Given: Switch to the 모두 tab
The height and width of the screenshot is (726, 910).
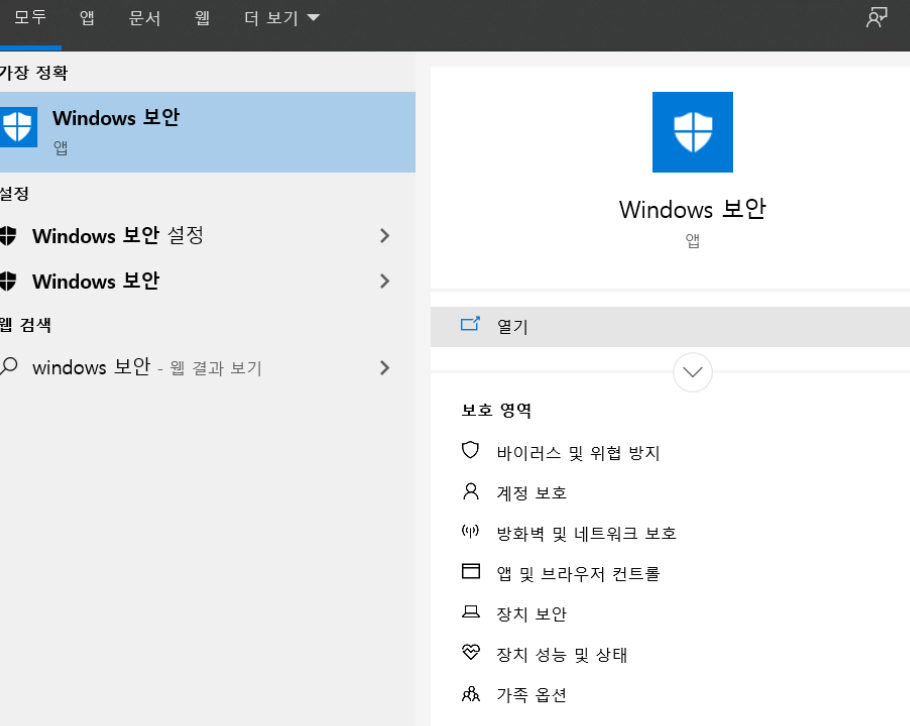Looking at the screenshot, I should pyautogui.click(x=30, y=17).
